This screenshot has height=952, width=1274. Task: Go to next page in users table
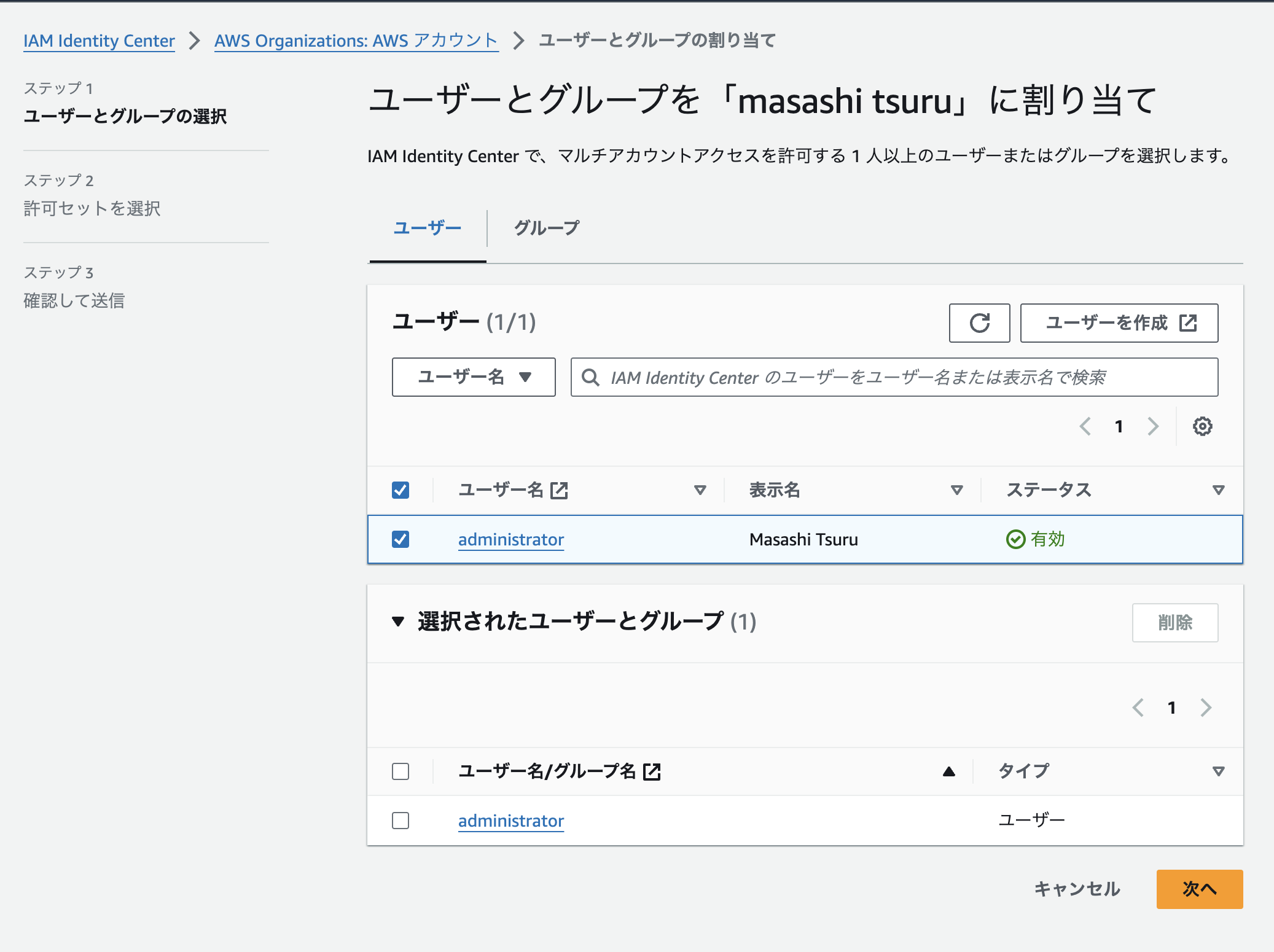point(1153,426)
